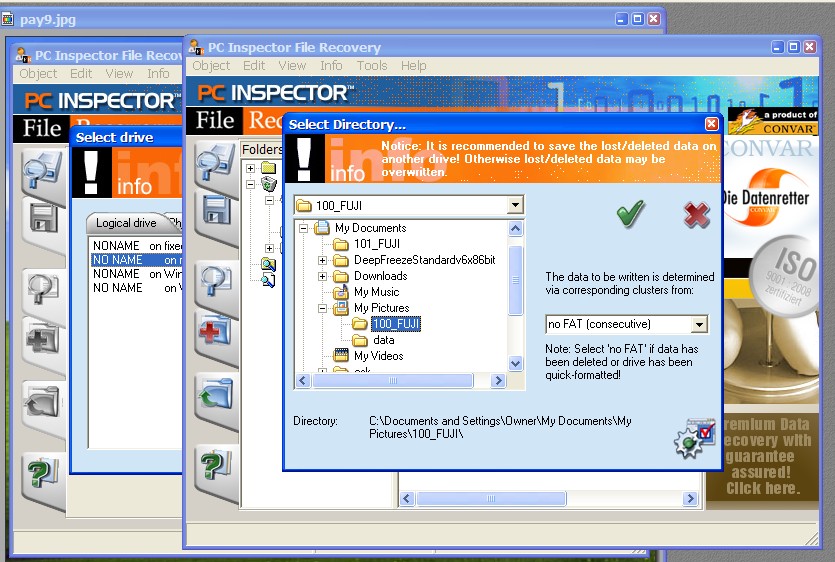The image size is (835, 562).
Task: Click horizontal scrollbar thumb in directory tree
Action: pos(392,380)
